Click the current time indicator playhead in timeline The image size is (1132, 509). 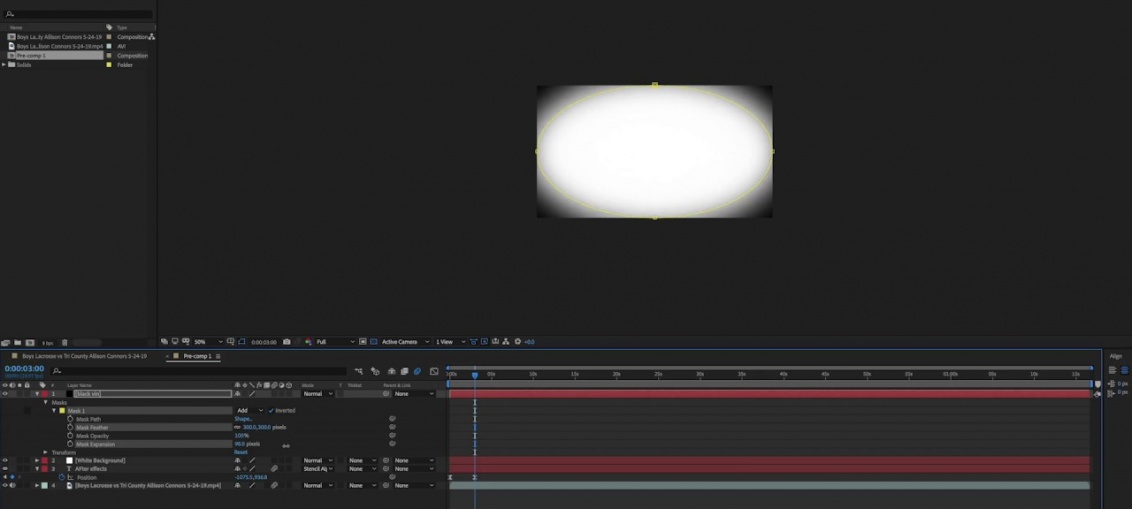[x=474, y=375]
